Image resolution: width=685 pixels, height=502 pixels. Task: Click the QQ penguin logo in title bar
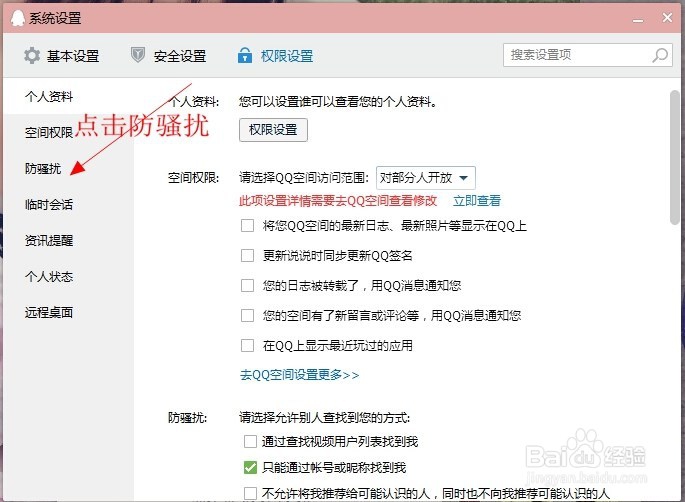point(17,18)
